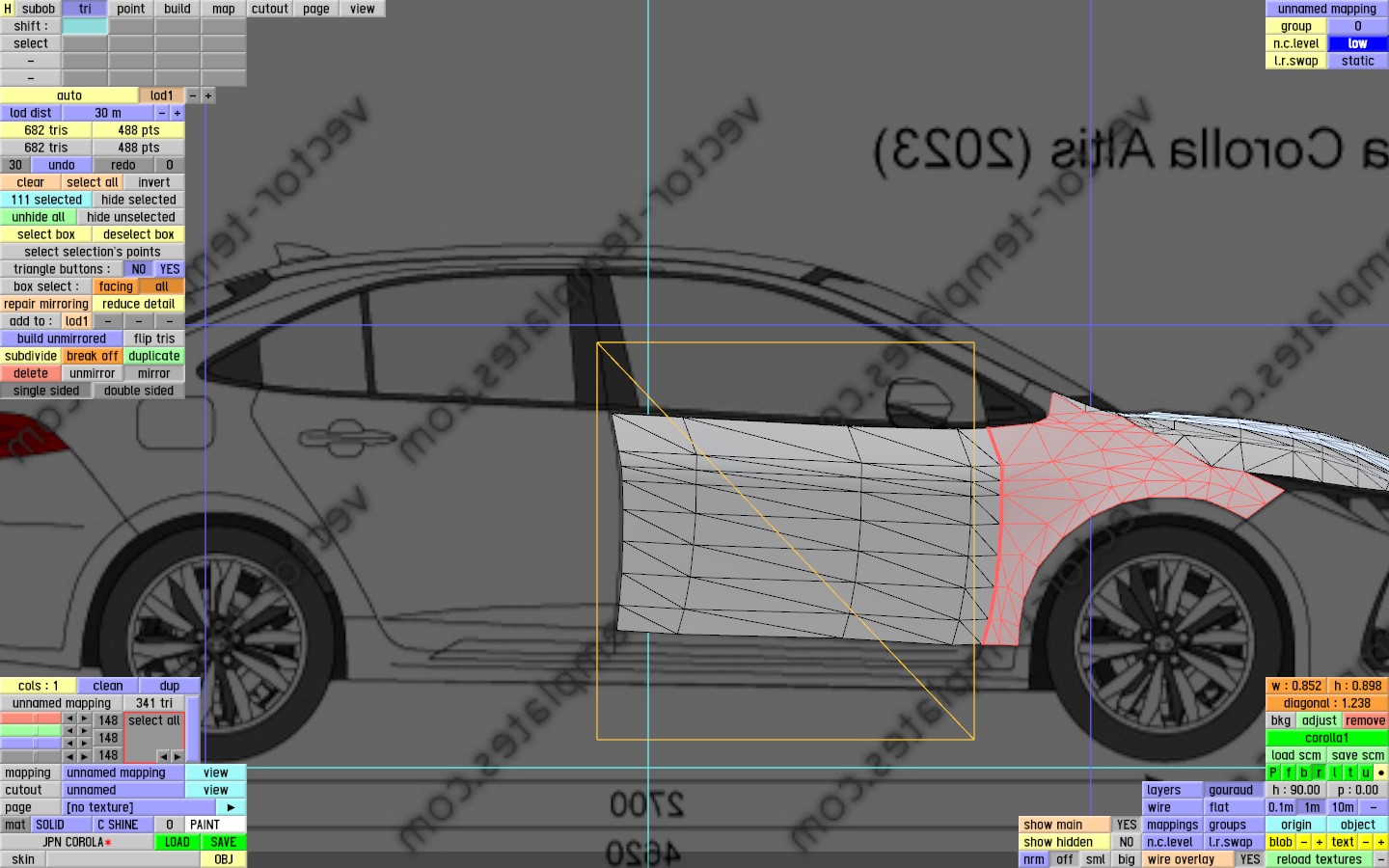Image resolution: width=1389 pixels, height=868 pixels.
Task: Set triangle buttons to NO
Action: click(139, 269)
